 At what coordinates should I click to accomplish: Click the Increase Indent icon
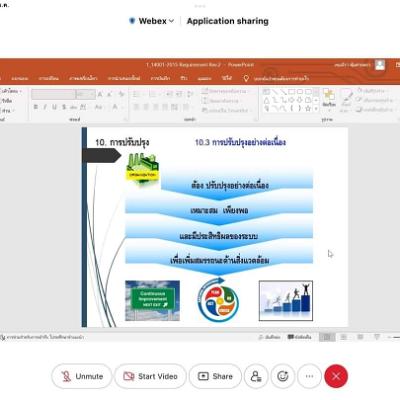179,94
